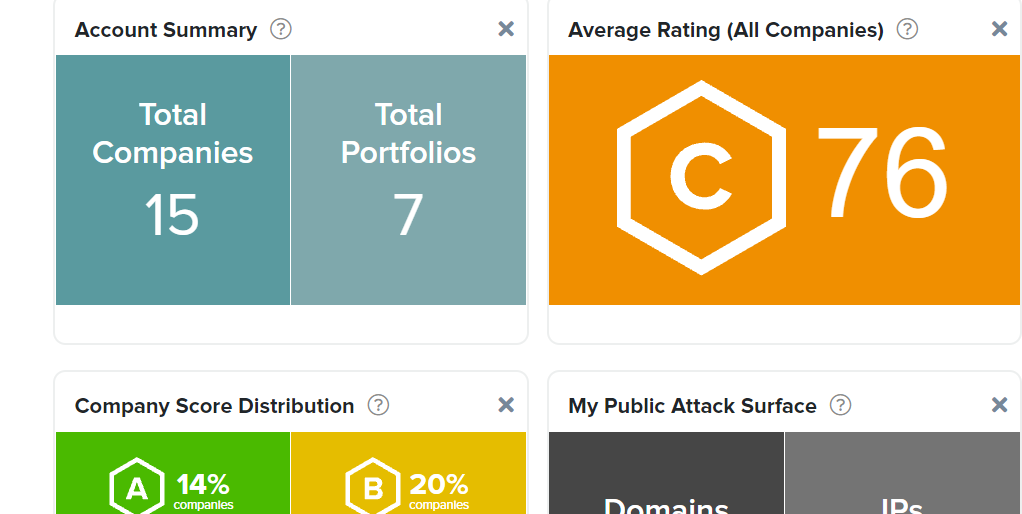Close the My Public Attack Surface widget
1022x514 pixels.
pyautogui.click(x=999, y=405)
